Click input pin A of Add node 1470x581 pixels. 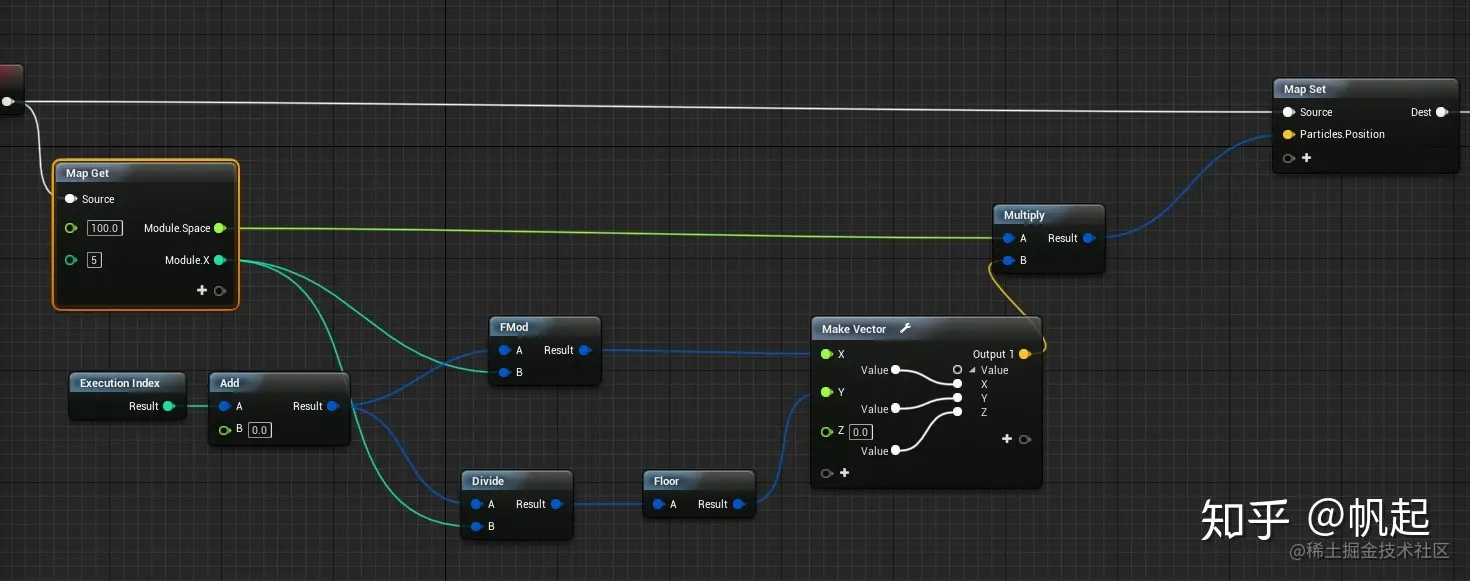pyautogui.click(x=224, y=406)
